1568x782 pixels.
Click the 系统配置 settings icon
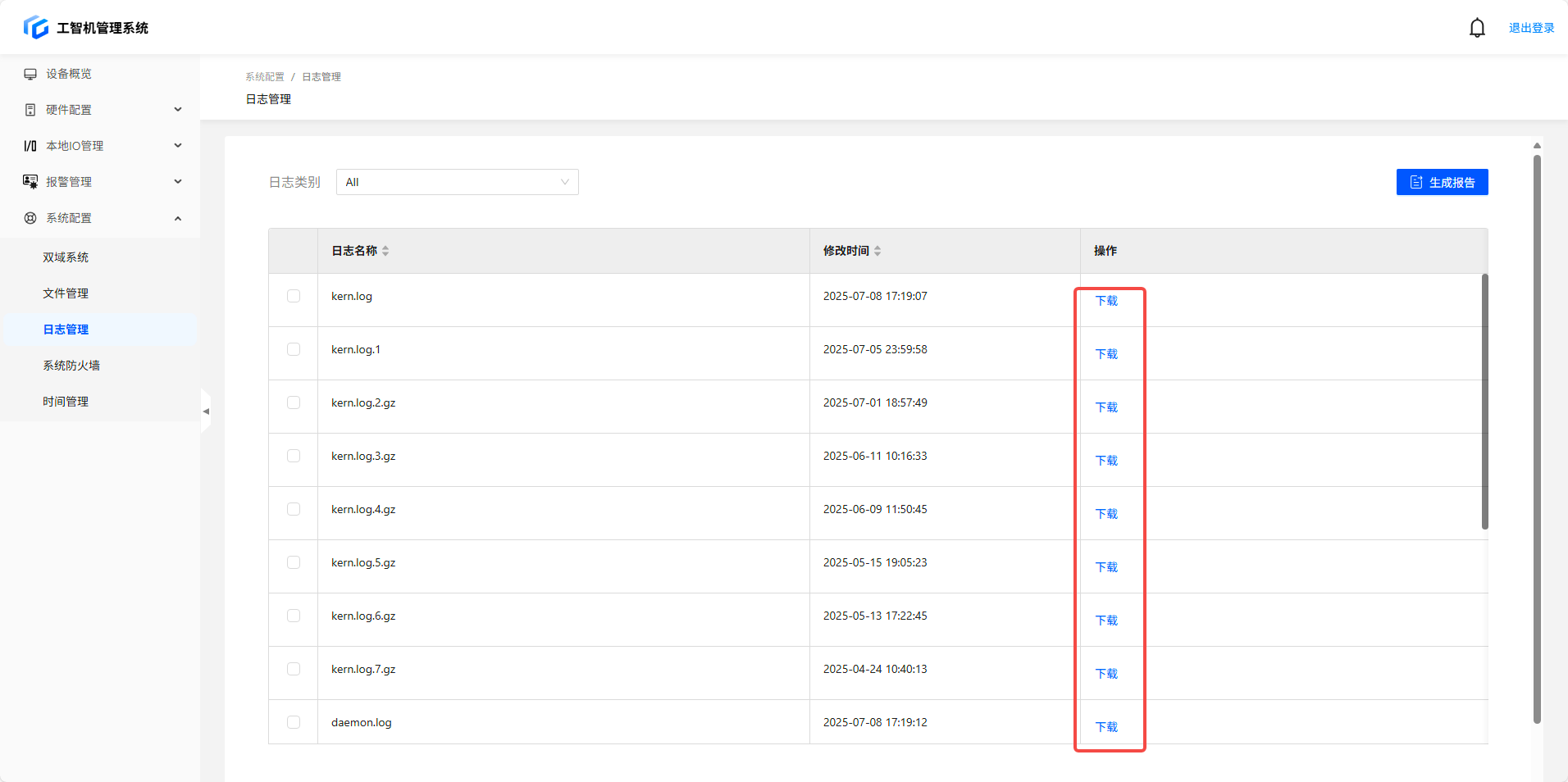(30, 218)
